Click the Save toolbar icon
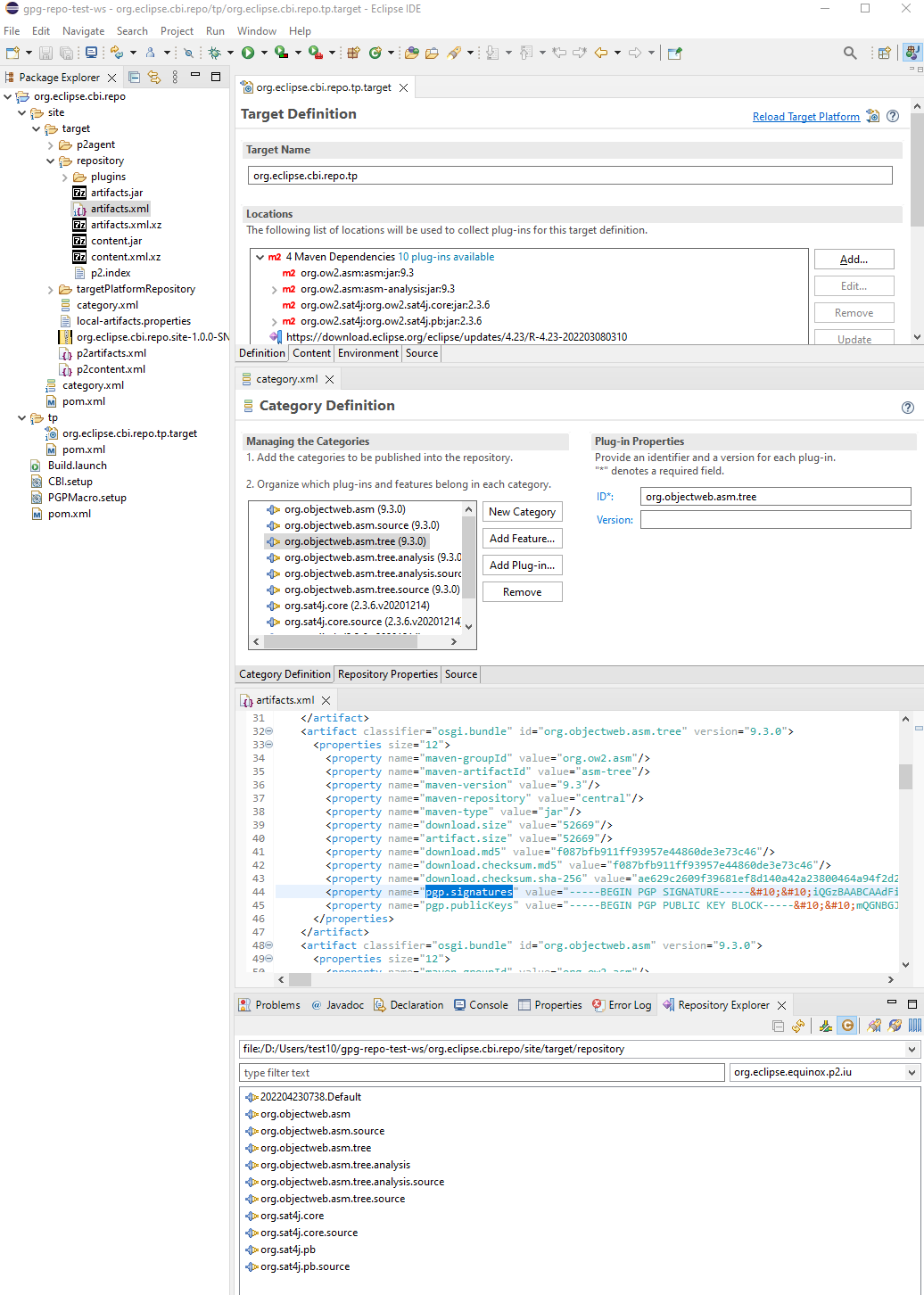This screenshot has width=924, height=1295. tap(46, 53)
